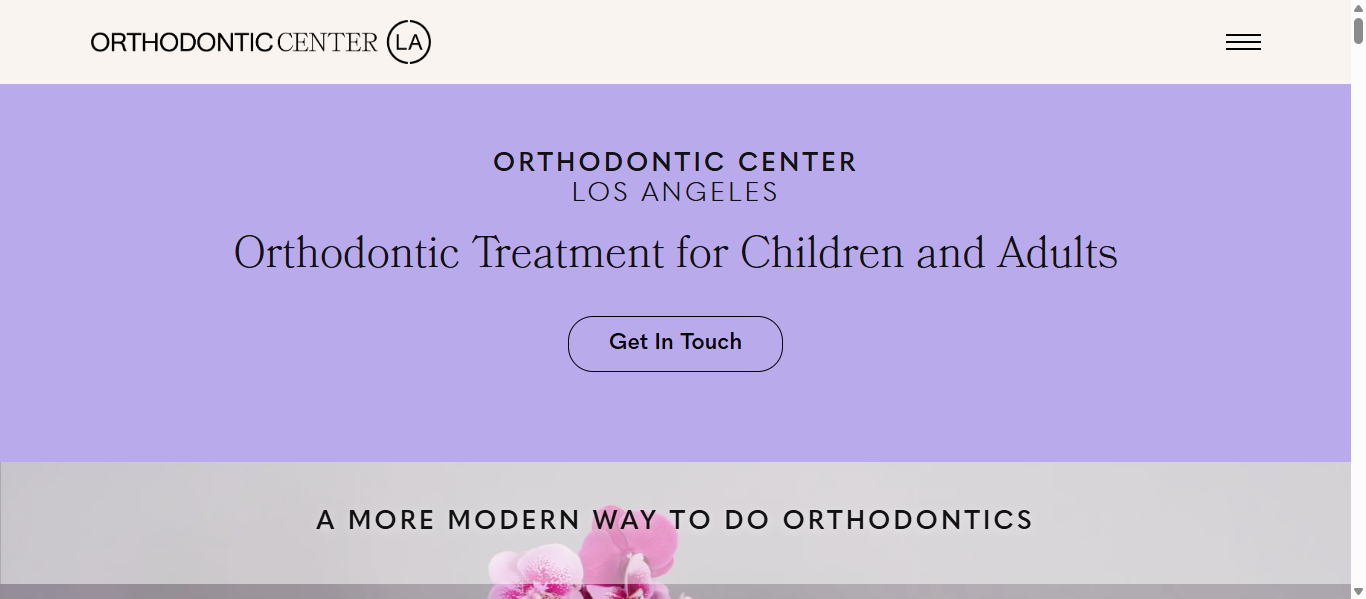Viewport: 1366px width, 599px height.
Task: Click the scrollbar up arrow
Action: 1358,8
